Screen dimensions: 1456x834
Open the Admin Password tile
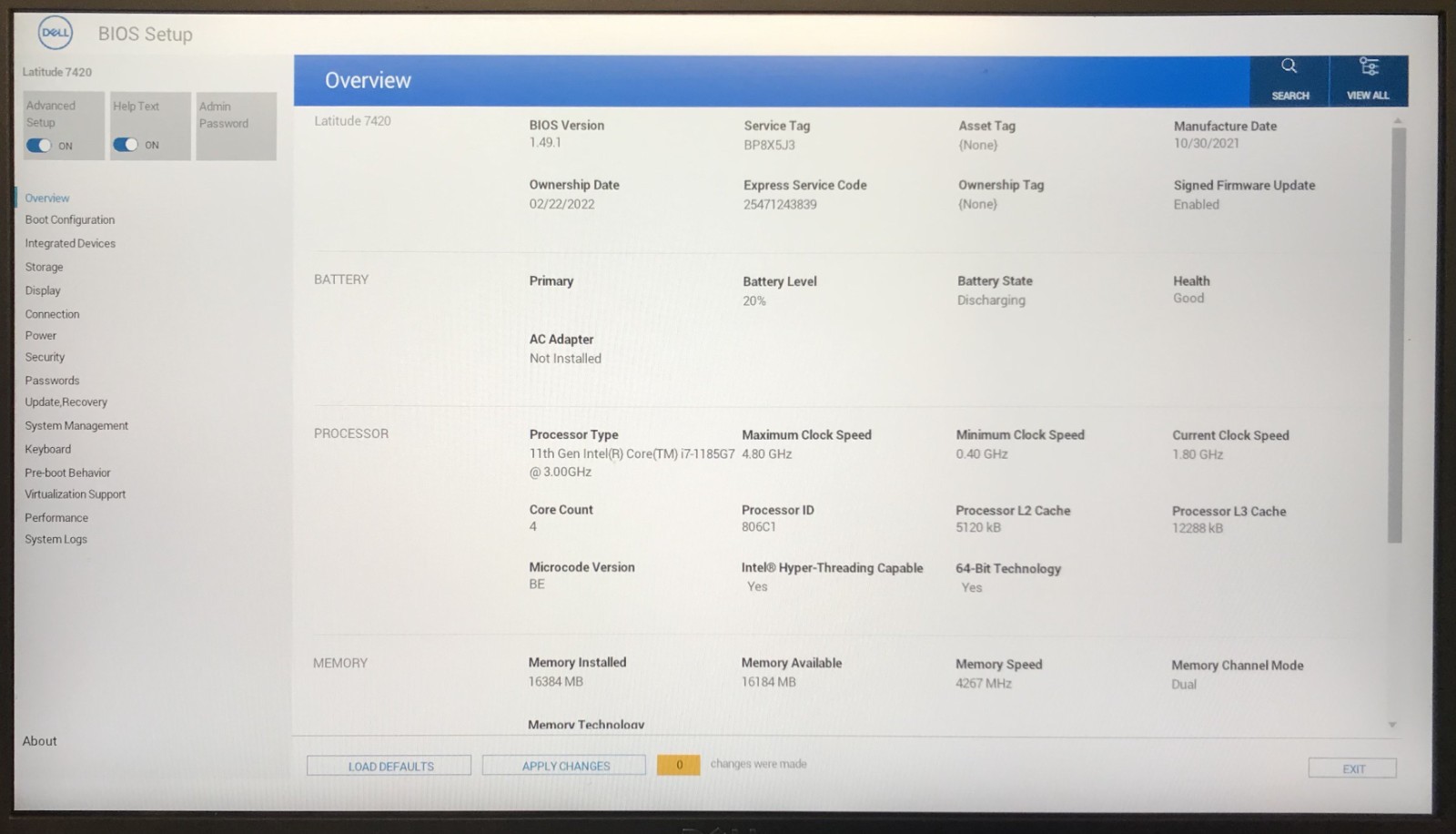[236, 126]
